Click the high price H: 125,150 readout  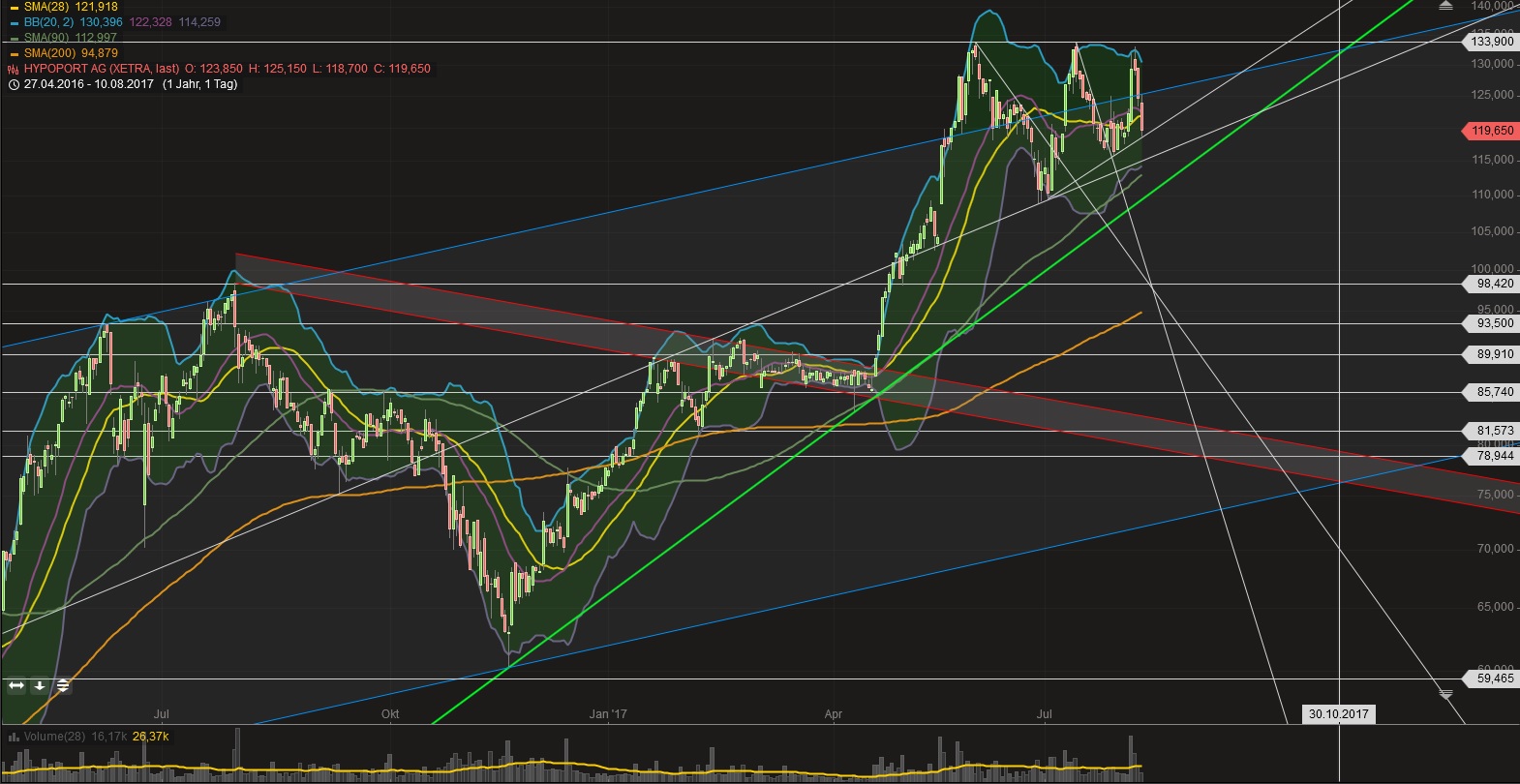277,69
